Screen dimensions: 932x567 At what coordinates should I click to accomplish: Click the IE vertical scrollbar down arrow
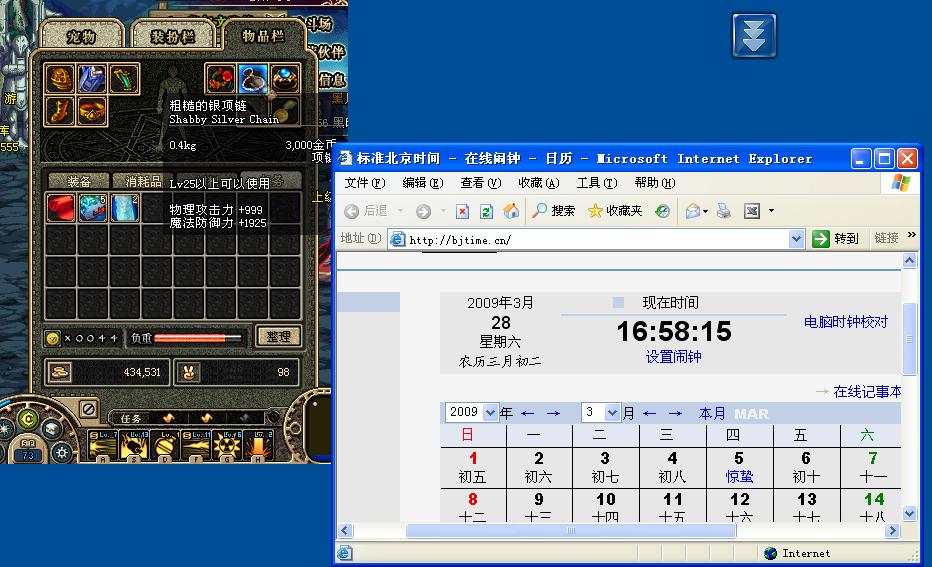(909, 514)
